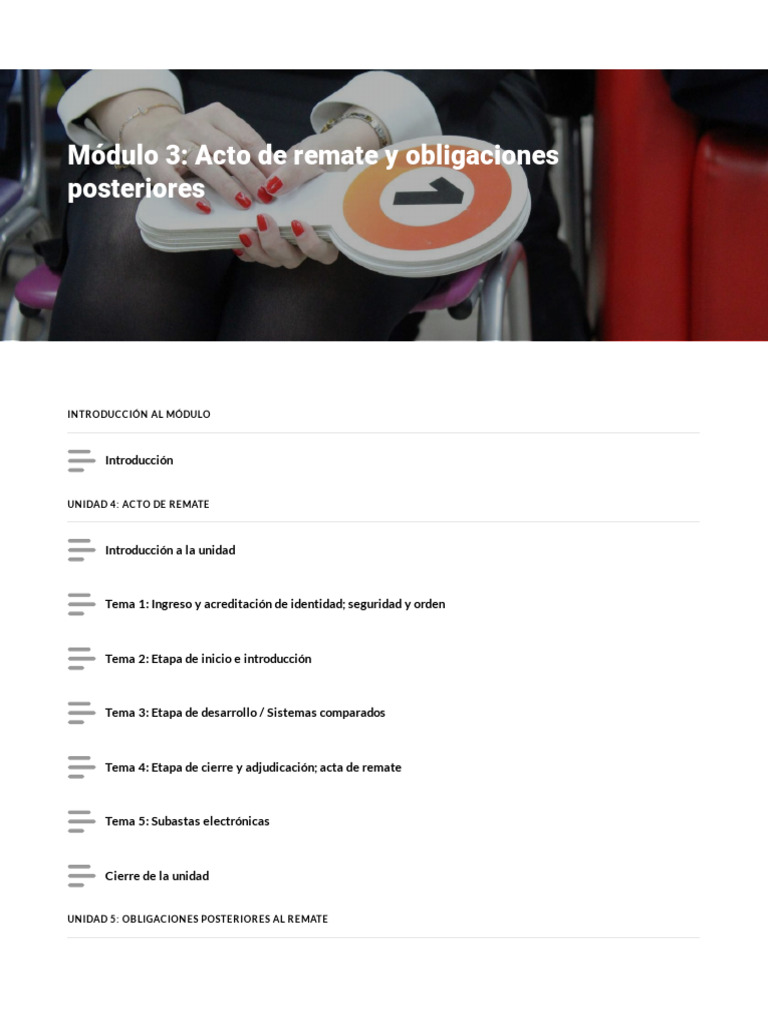Select Tema 4: Etapa de cierre y adjudicación
This screenshot has width=768, height=1024.
click(x=253, y=767)
